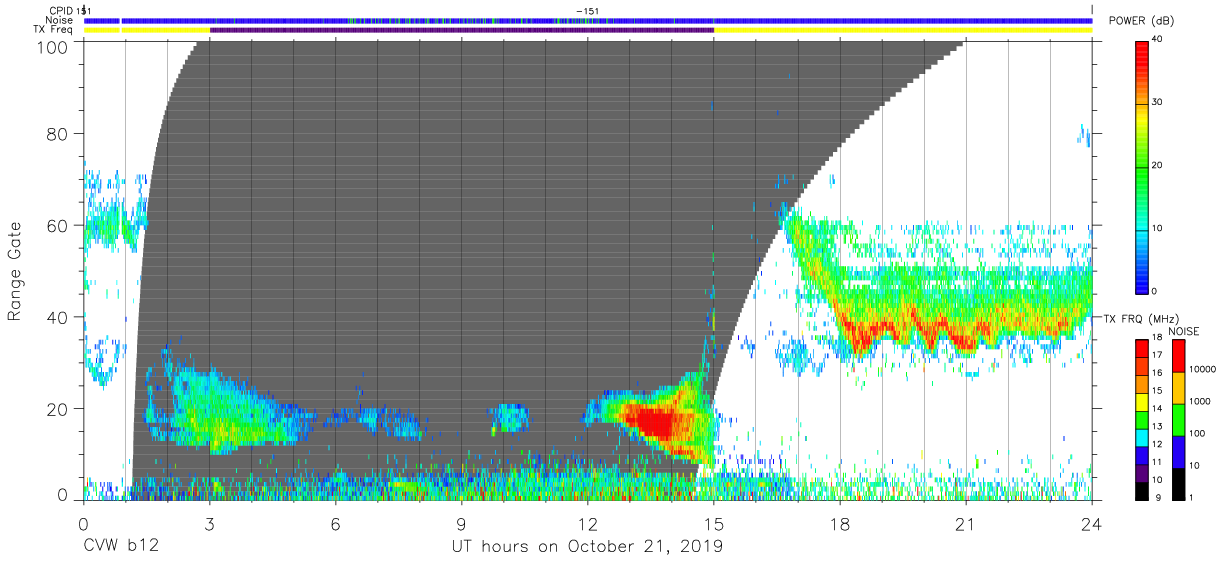Click the x-axis tick label "24"
The width and height of the screenshot is (1228, 567).
pyautogui.click(x=1092, y=524)
